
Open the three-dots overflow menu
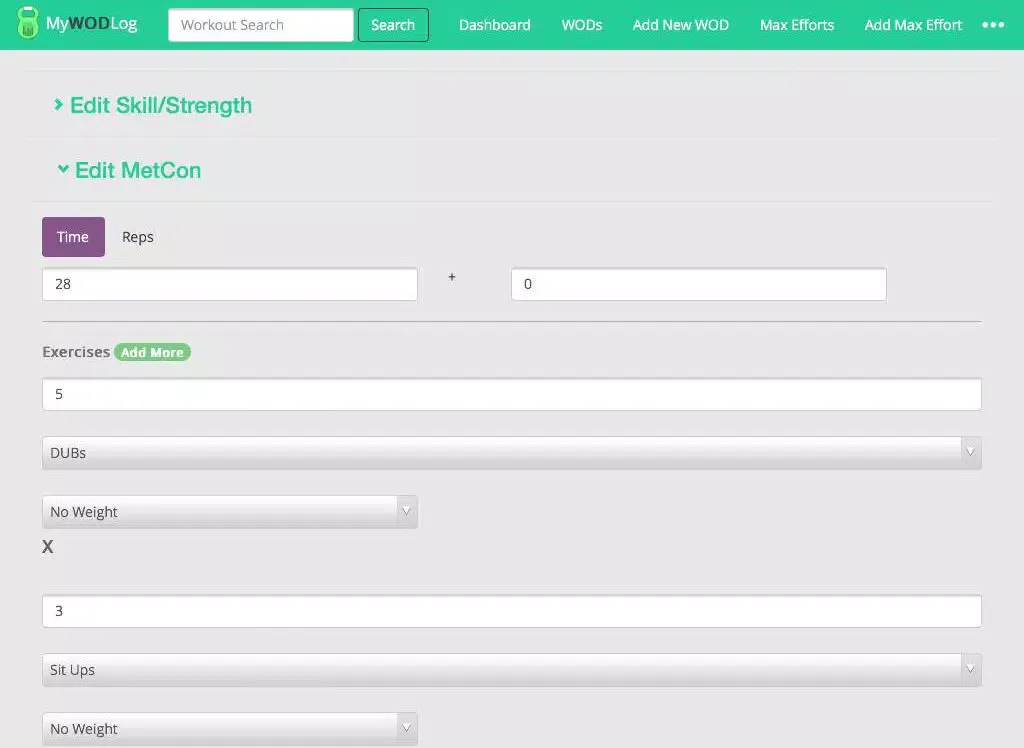tap(993, 25)
